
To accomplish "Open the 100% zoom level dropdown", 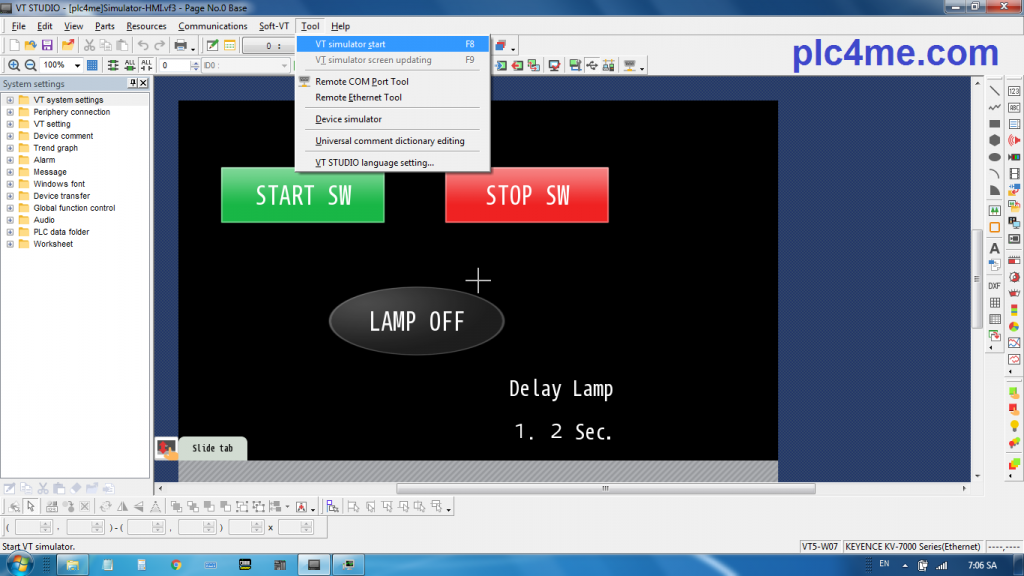I will point(76,65).
